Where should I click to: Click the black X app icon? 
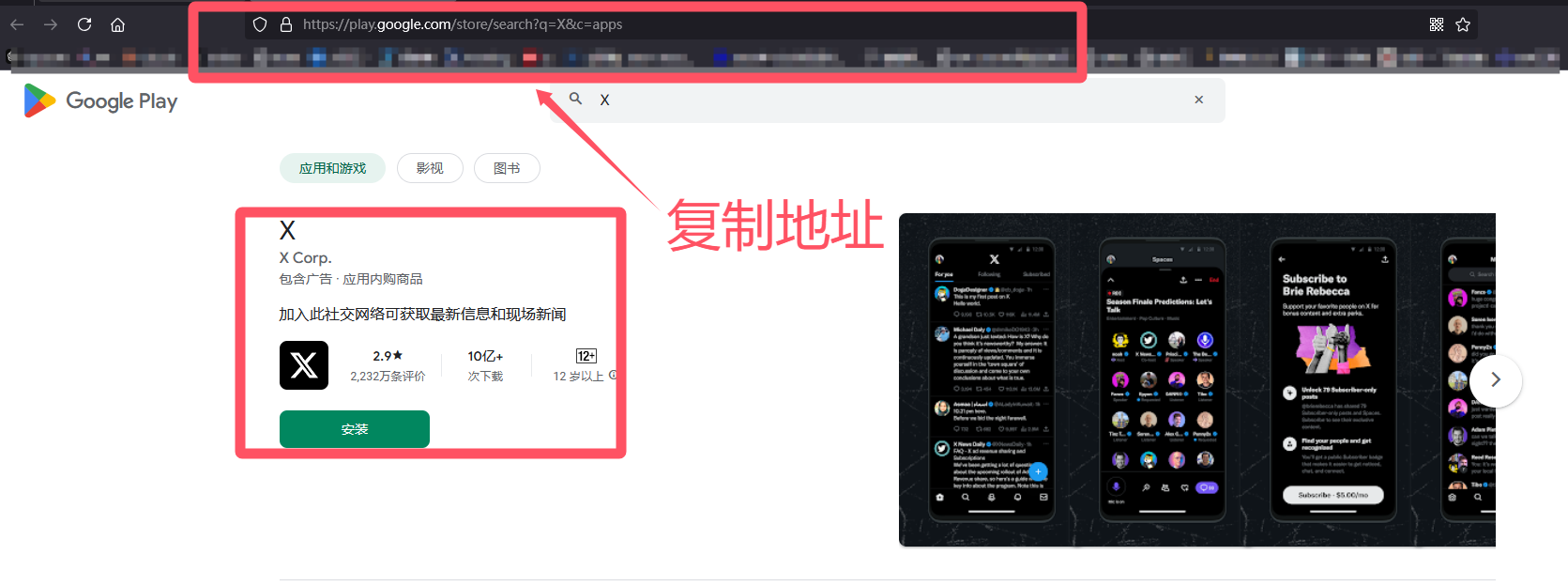coord(304,365)
